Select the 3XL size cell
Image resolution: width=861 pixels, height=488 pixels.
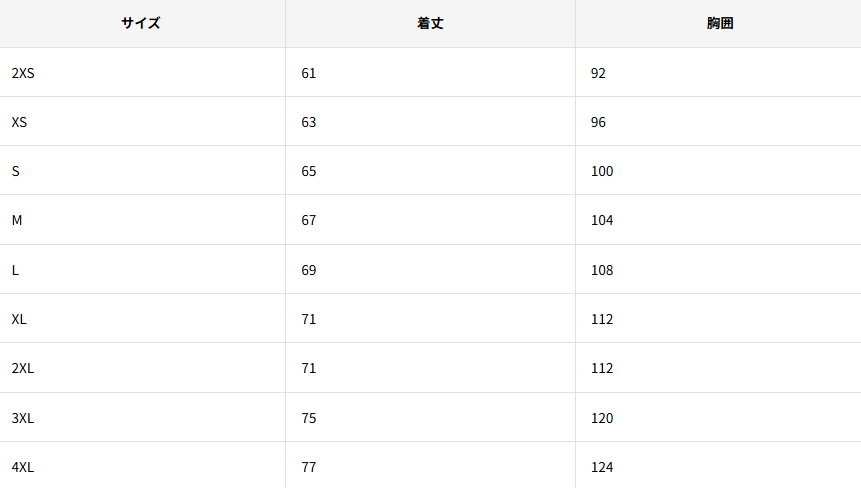23,418
